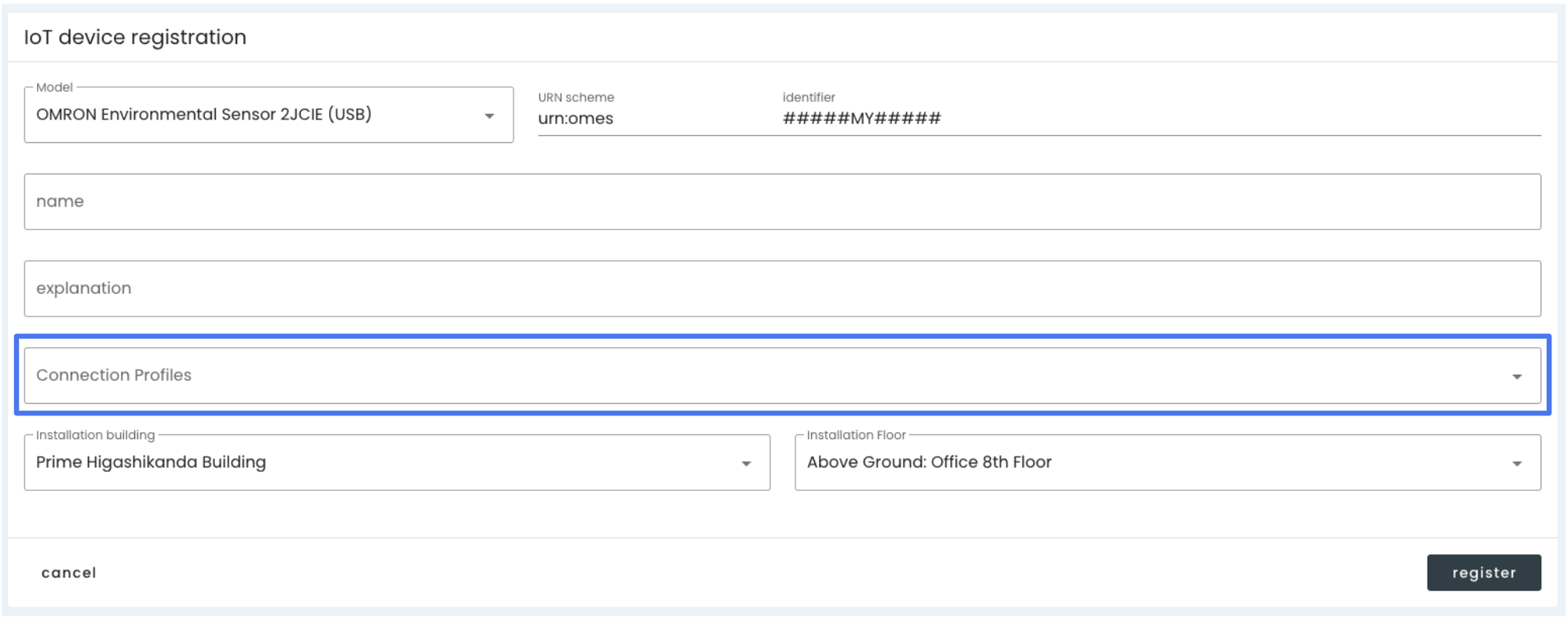The height and width of the screenshot is (619, 1568).
Task: Cancel the device registration
Action: tap(69, 573)
